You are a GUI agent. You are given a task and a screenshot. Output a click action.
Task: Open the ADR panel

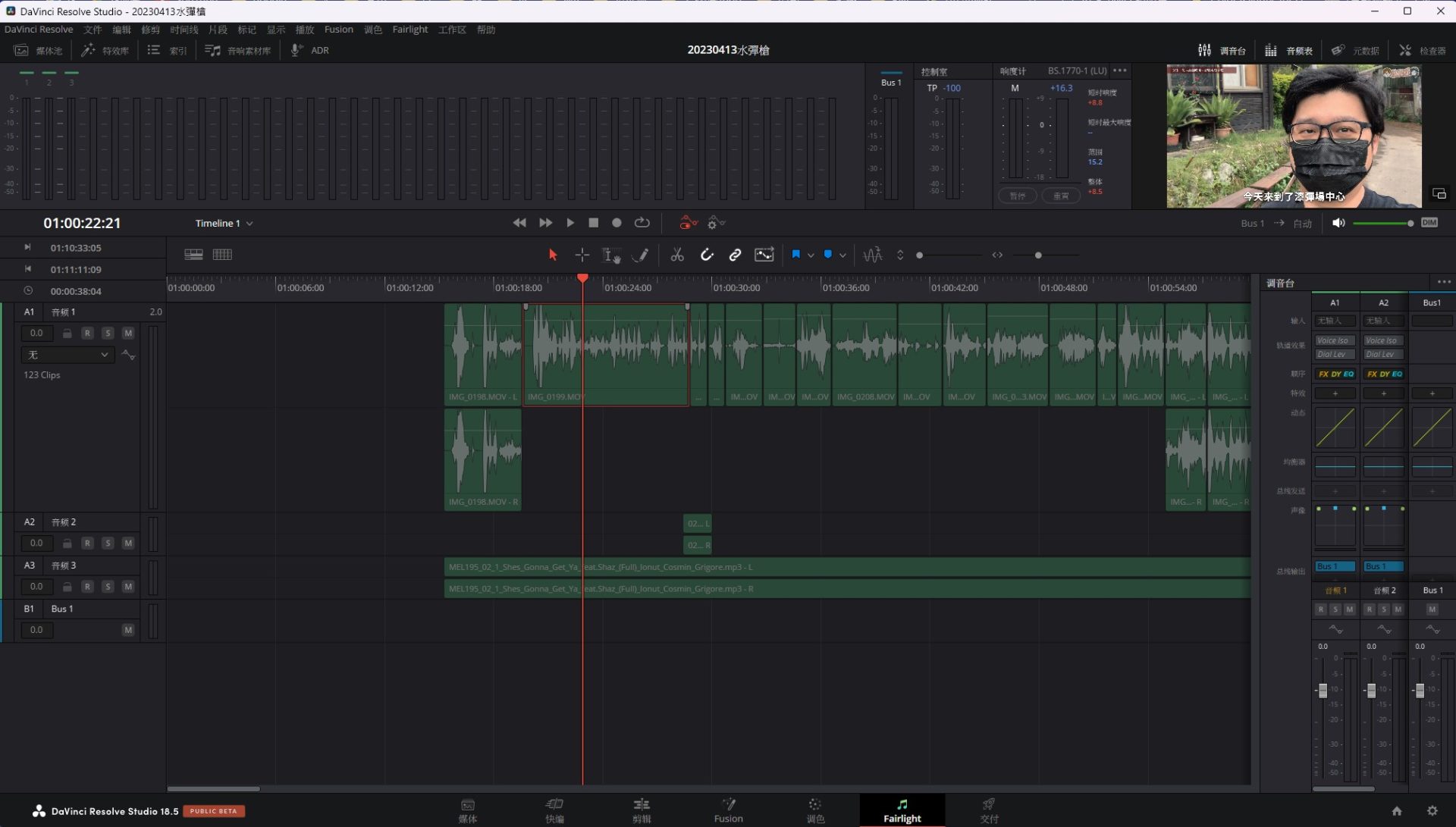(x=310, y=50)
